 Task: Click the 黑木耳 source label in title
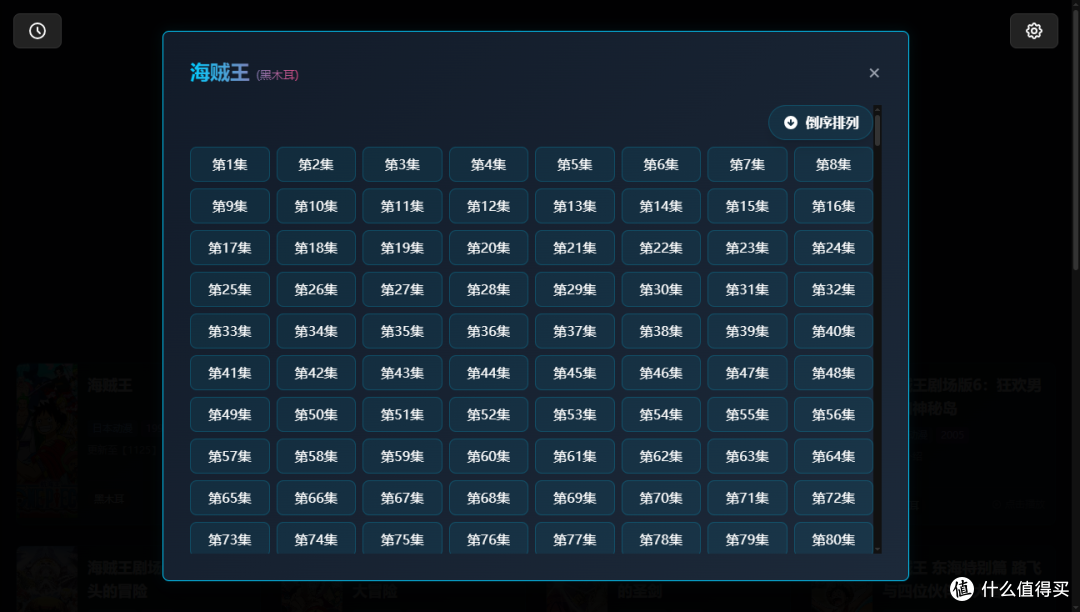coord(278,75)
